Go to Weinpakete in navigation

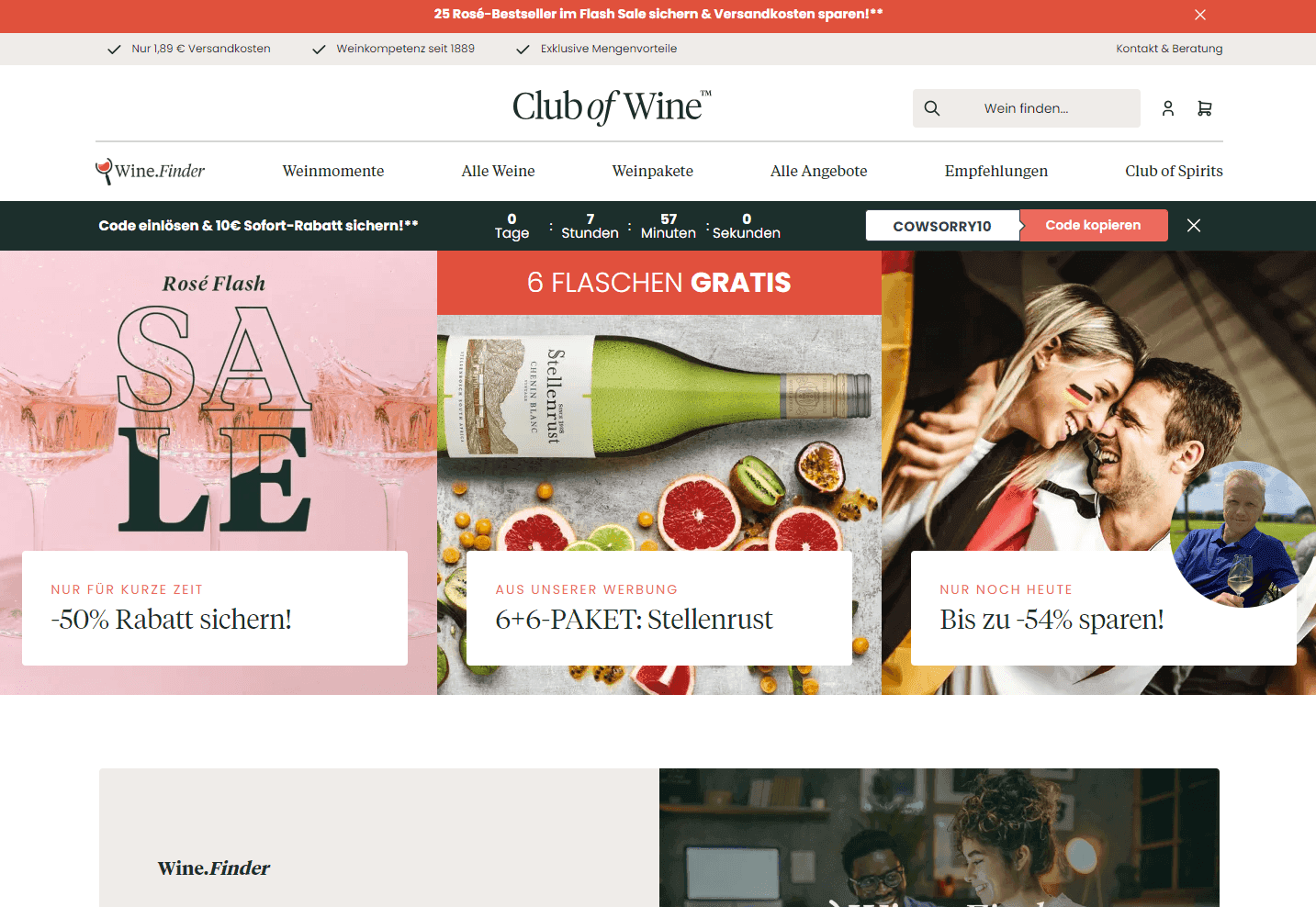click(653, 171)
